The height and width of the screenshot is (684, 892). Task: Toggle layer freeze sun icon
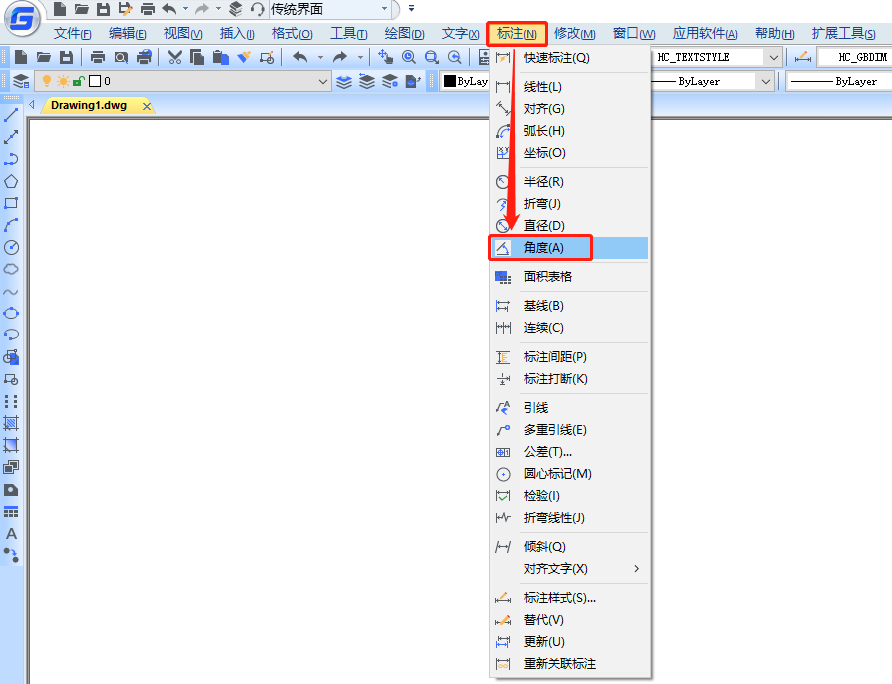click(x=63, y=81)
